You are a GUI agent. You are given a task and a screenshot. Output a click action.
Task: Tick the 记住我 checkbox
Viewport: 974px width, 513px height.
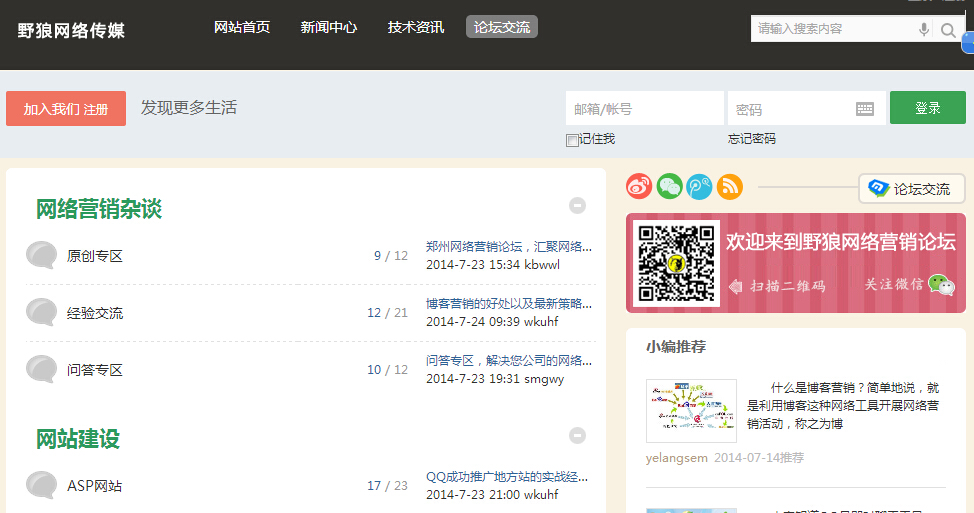[572, 140]
